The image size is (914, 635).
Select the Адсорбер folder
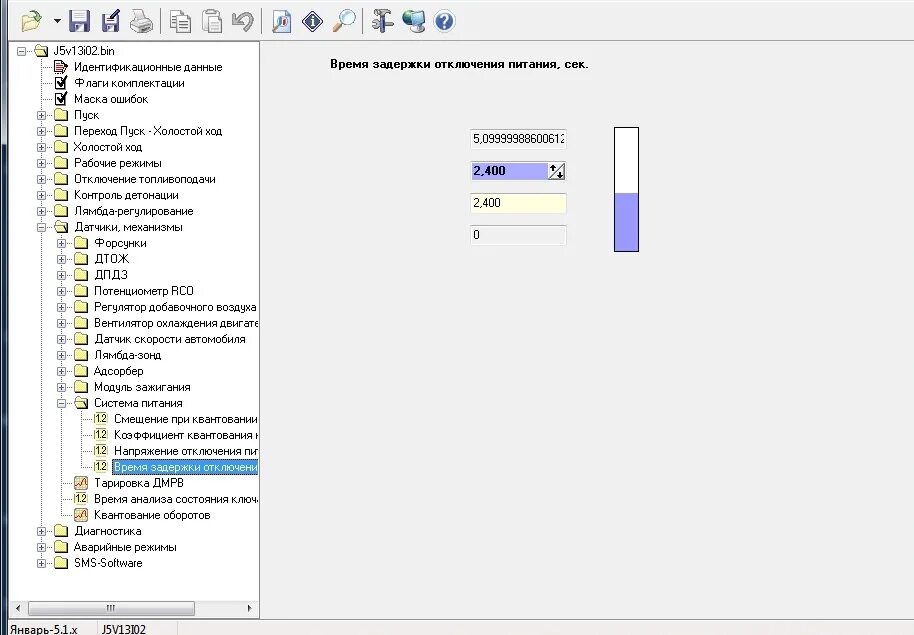click(118, 371)
